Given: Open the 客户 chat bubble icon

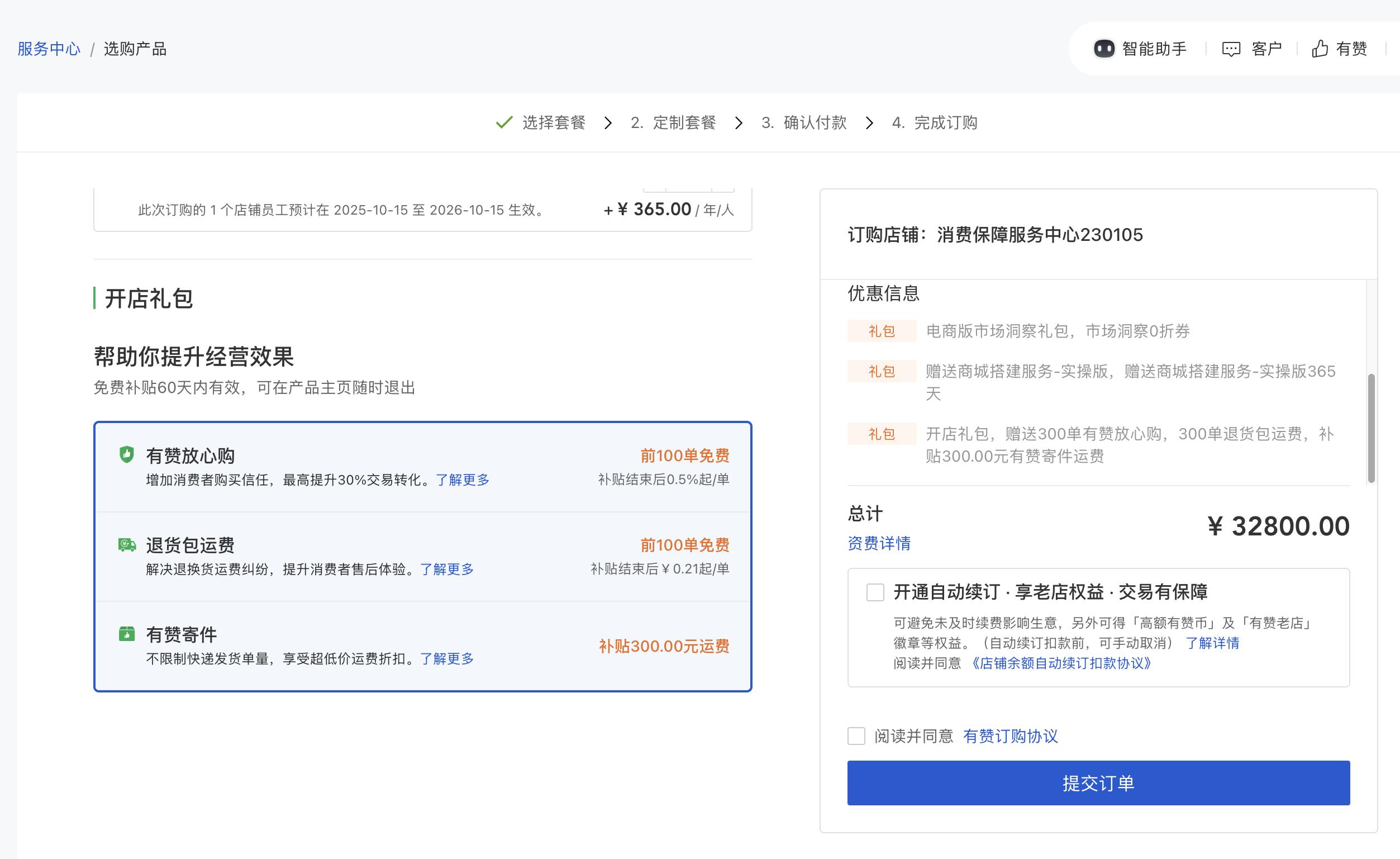Looking at the screenshot, I should [1231, 49].
